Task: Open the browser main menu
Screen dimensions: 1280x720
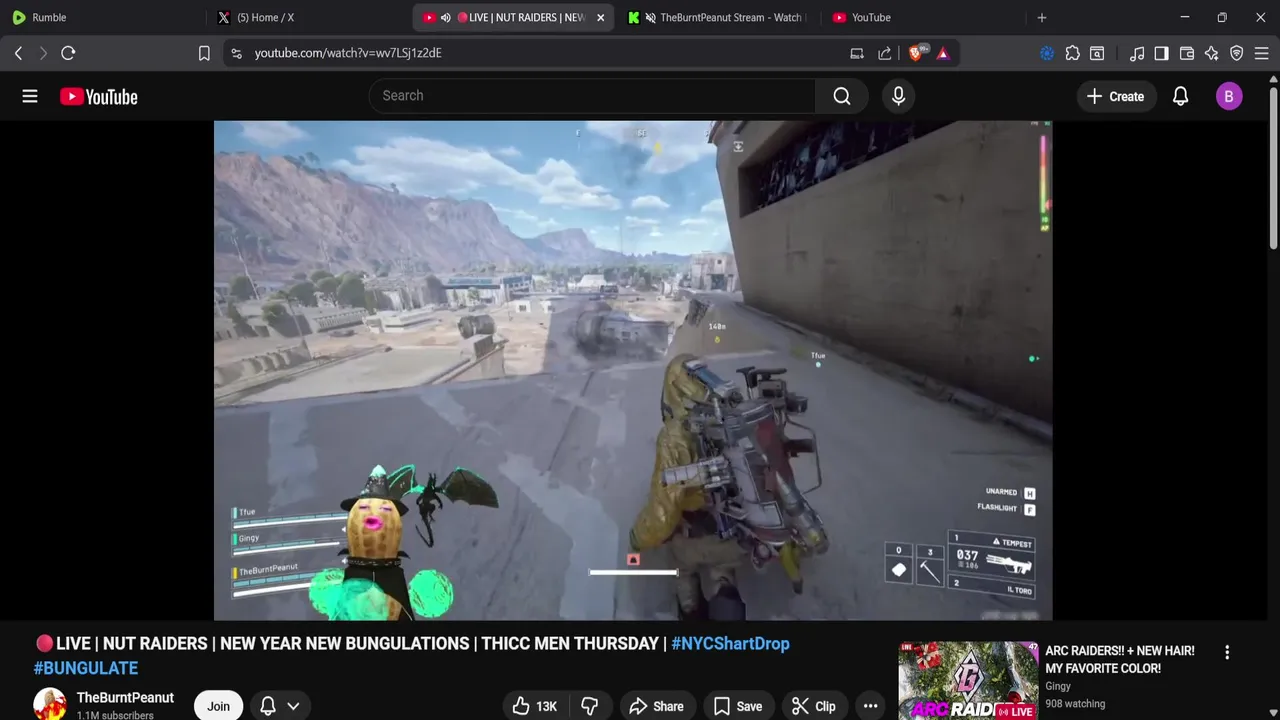Action: (1262, 53)
